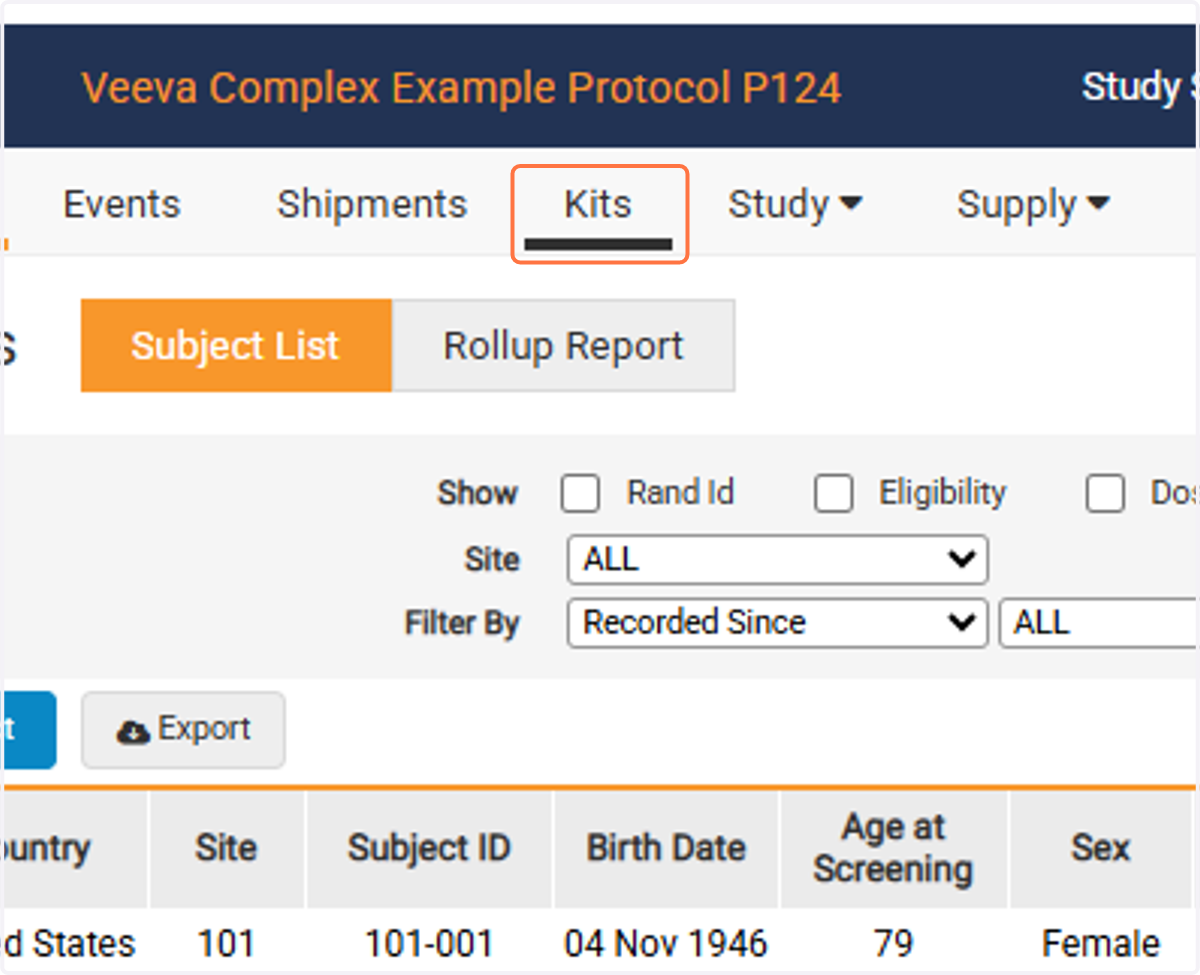Go to the Shipments tab
This screenshot has width=1200, height=975.
coord(372,204)
